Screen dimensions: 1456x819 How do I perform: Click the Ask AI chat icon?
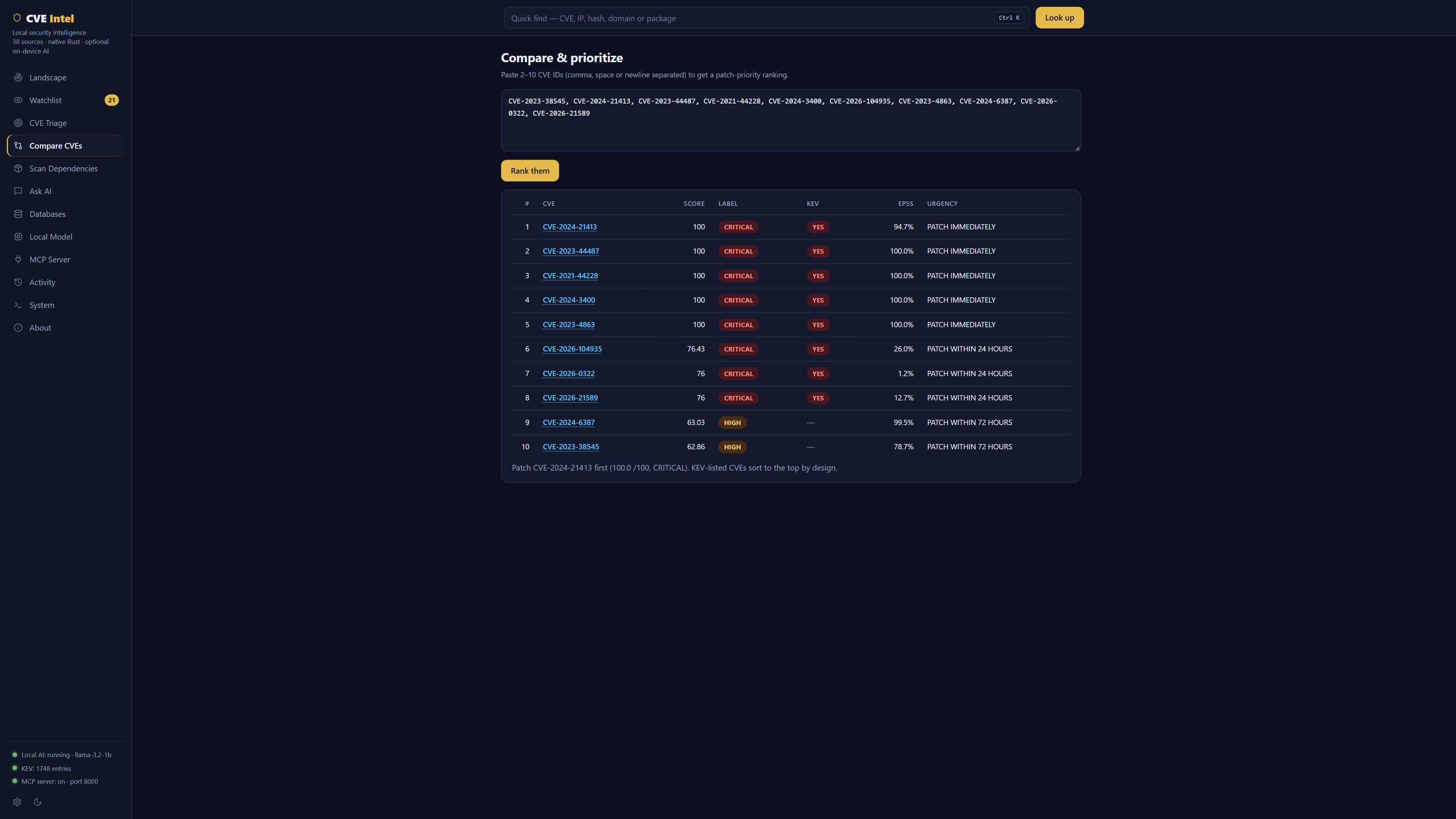[x=18, y=191]
